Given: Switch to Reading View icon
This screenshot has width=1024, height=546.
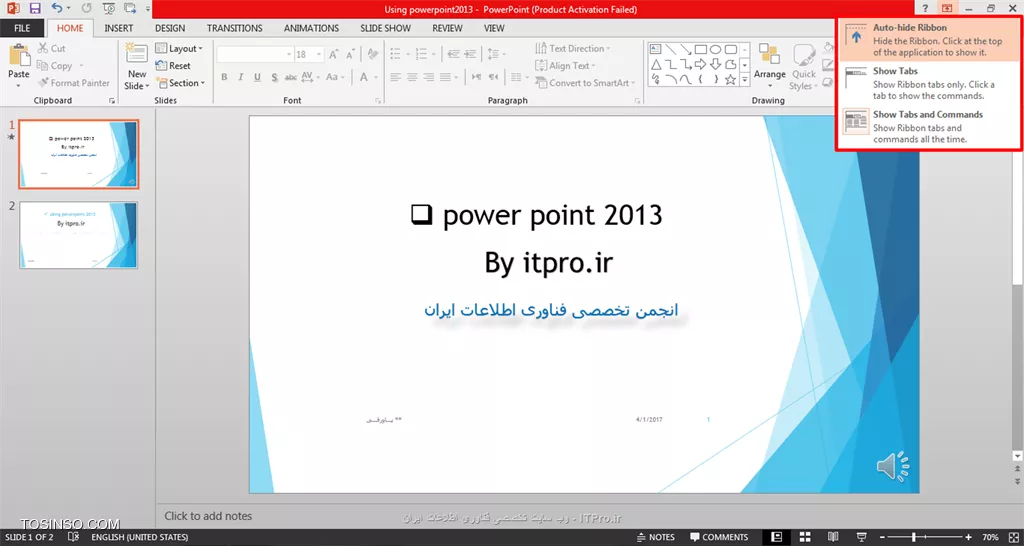Looking at the screenshot, I should [x=833, y=537].
